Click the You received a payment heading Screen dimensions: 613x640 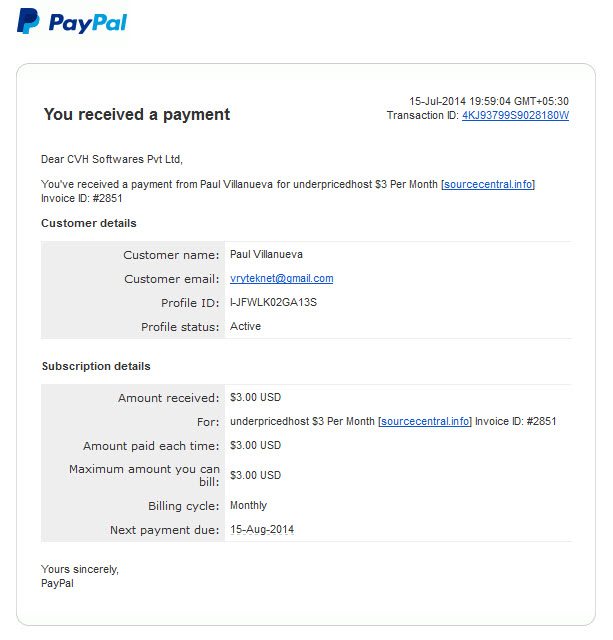[x=137, y=115]
